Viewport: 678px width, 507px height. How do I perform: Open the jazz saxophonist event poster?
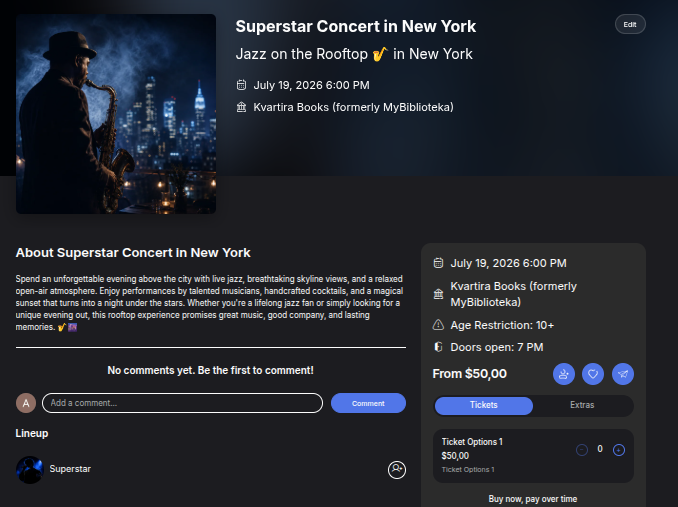click(116, 114)
